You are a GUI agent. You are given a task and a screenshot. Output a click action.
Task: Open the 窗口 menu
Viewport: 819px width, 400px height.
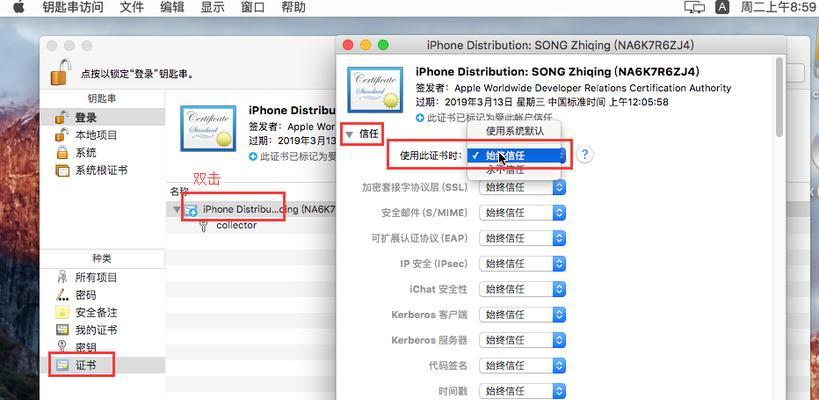pos(253,7)
